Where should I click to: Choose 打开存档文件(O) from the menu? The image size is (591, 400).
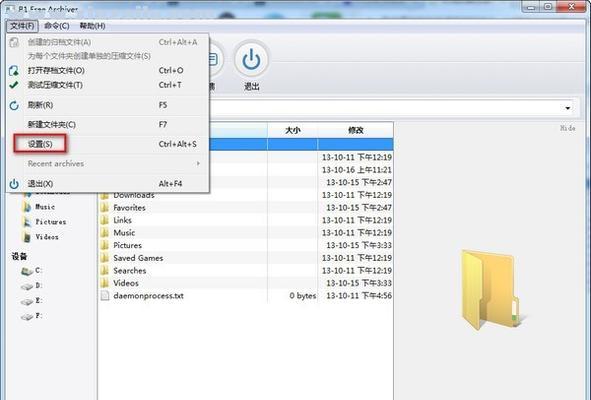108,70
